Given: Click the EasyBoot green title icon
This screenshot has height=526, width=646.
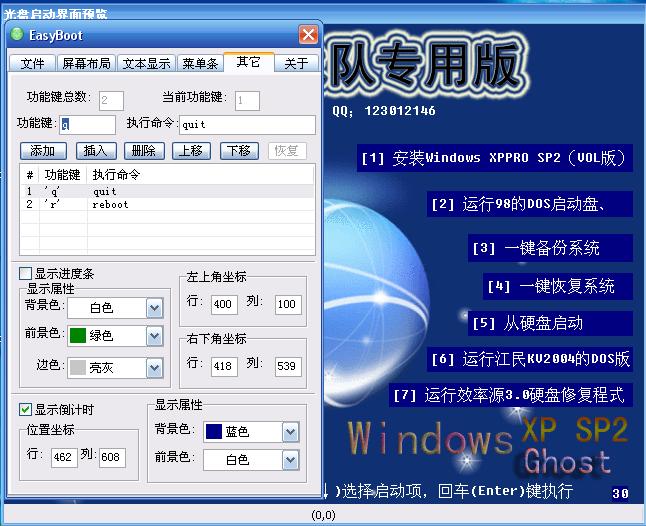Looking at the screenshot, I should [17, 35].
